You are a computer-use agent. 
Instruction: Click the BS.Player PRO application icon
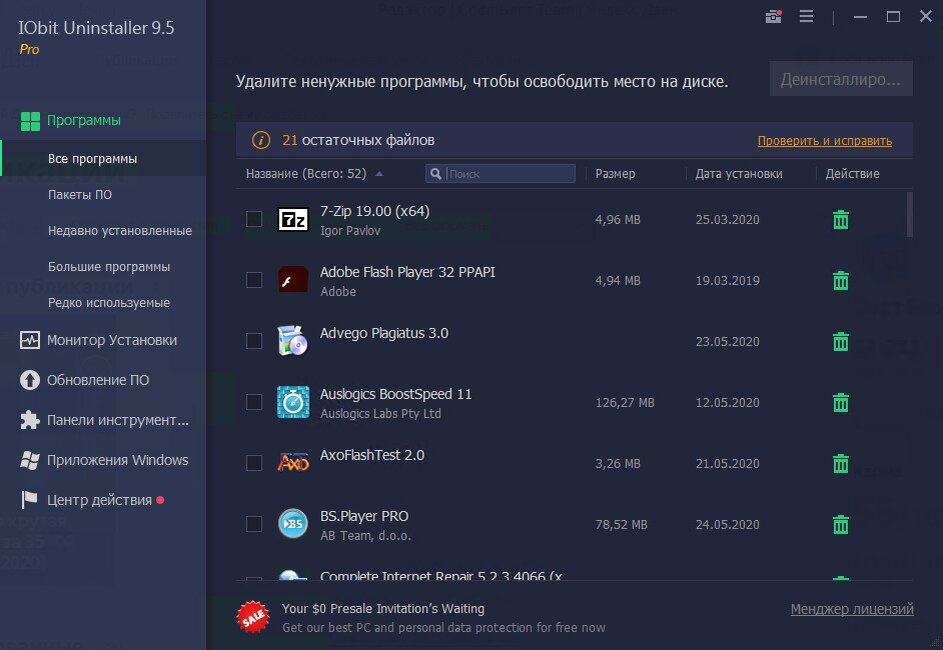tap(293, 524)
